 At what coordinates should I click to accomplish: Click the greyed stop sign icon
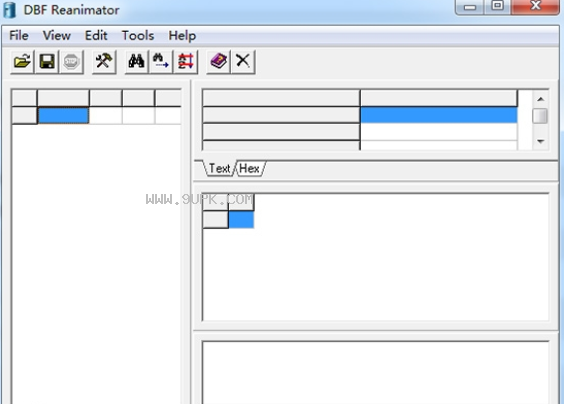(71, 62)
